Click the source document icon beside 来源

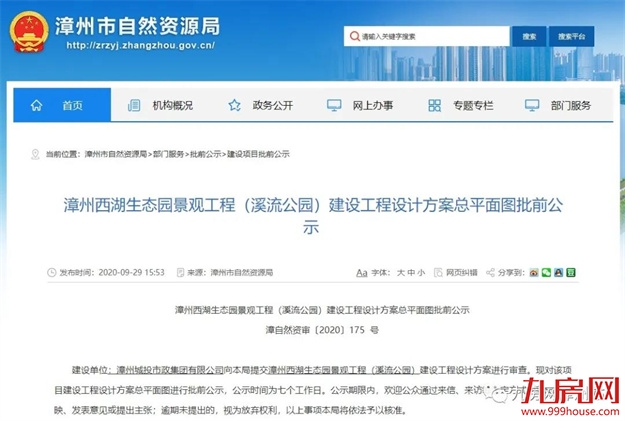click(x=180, y=273)
